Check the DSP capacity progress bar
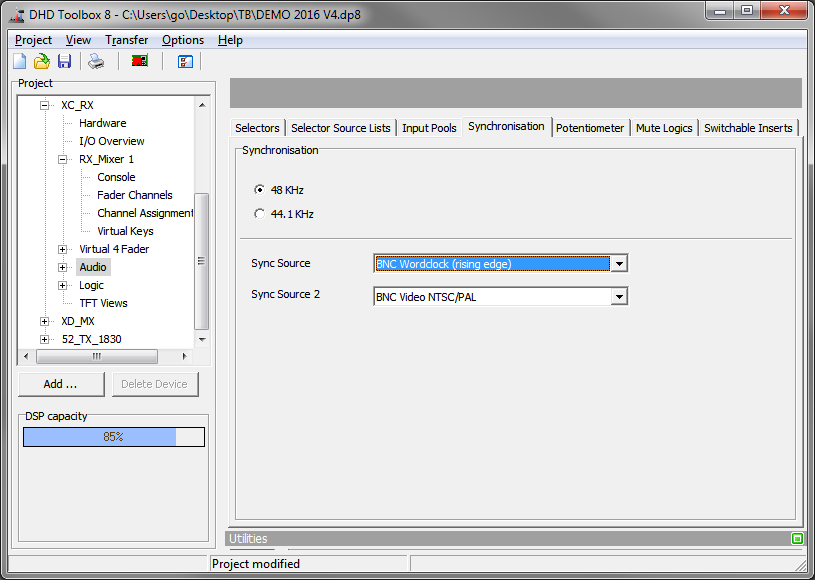Screen dimensions: 815x580 coord(113,436)
